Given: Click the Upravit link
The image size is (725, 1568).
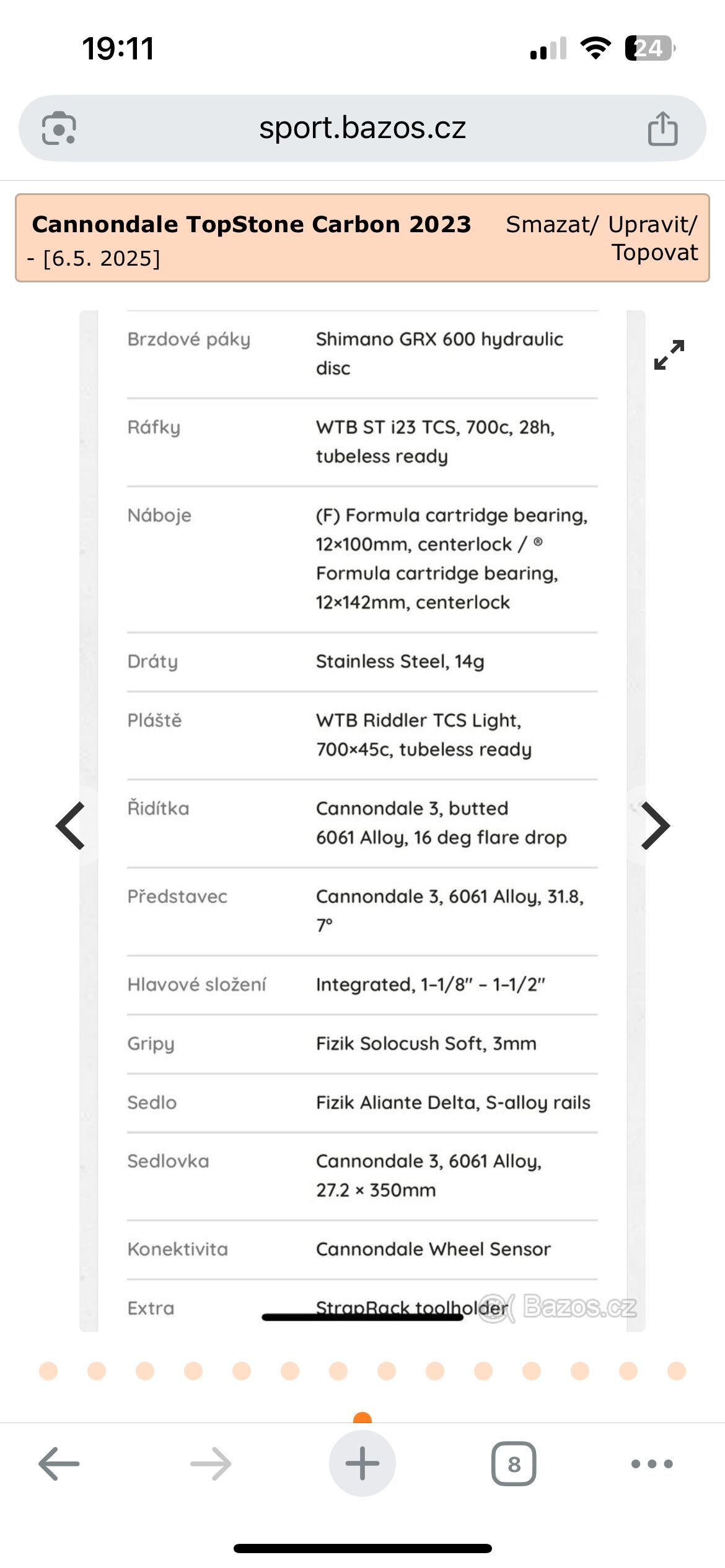Looking at the screenshot, I should click(652, 224).
